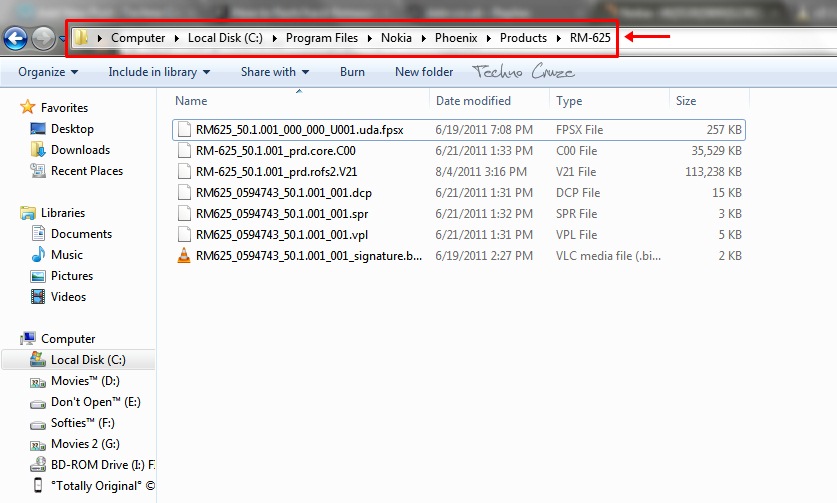Click the Libraries icon in sidebar
Screen dimensions: 837x503
(28, 213)
